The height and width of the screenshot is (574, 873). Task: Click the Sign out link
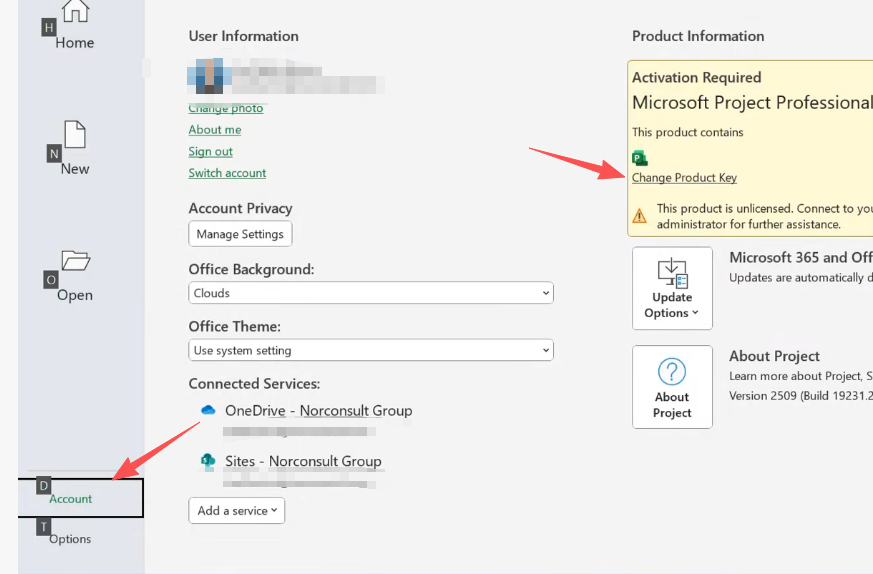pyautogui.click(x=211, y=152)
